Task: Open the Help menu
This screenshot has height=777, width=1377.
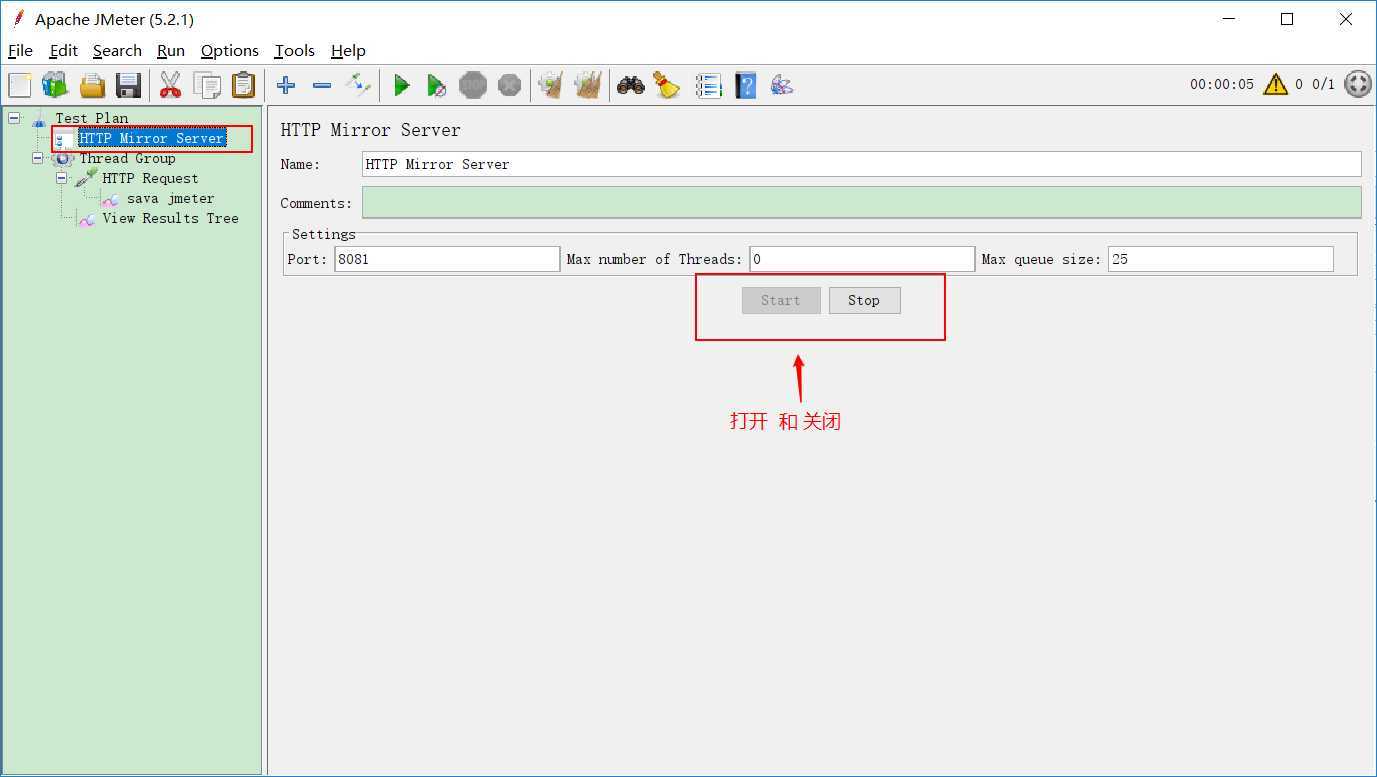Action: point(348,50)
